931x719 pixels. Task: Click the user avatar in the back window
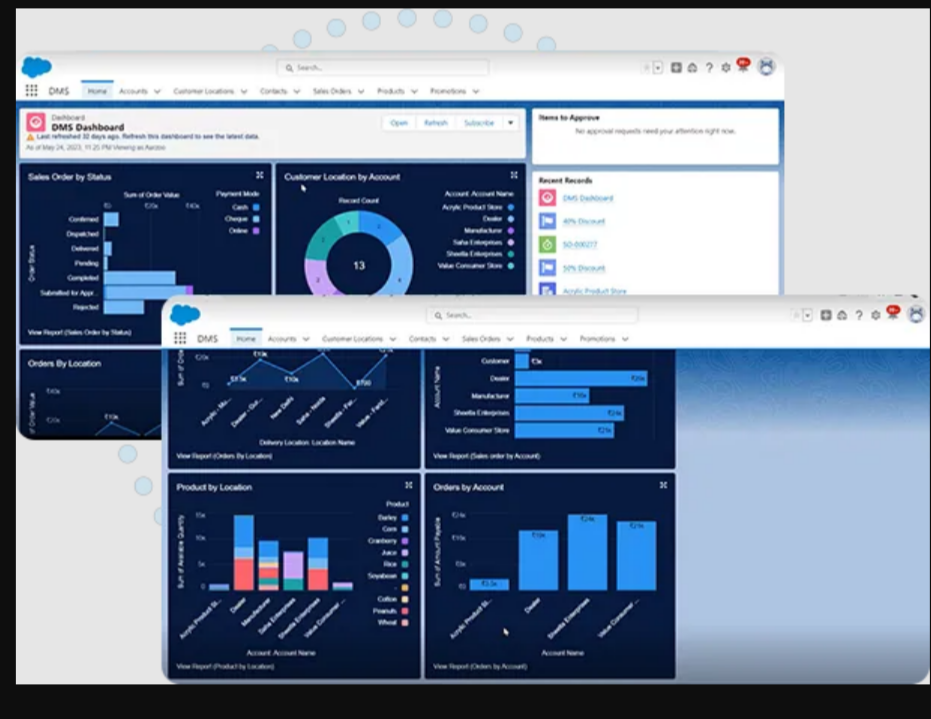[x=767, y=67]
